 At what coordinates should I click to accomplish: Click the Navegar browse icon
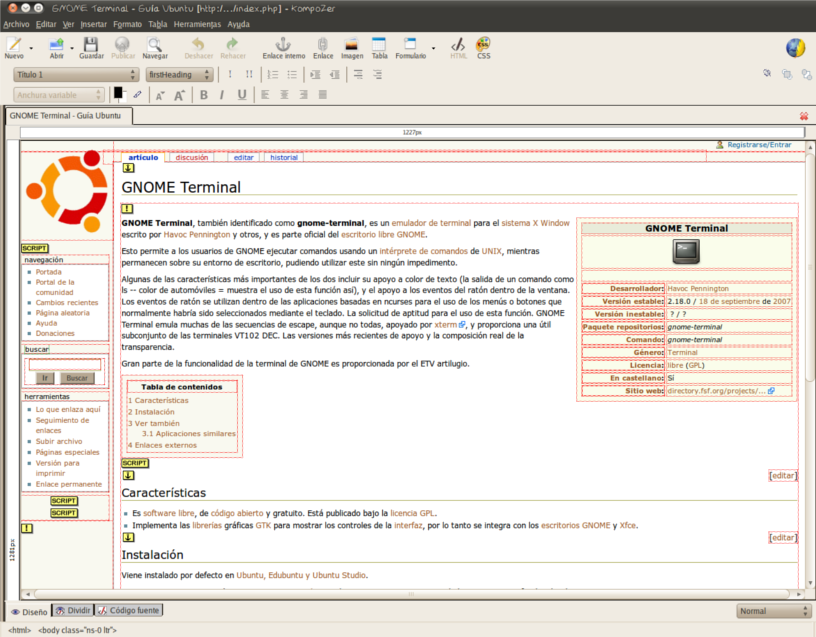[155, 47]
